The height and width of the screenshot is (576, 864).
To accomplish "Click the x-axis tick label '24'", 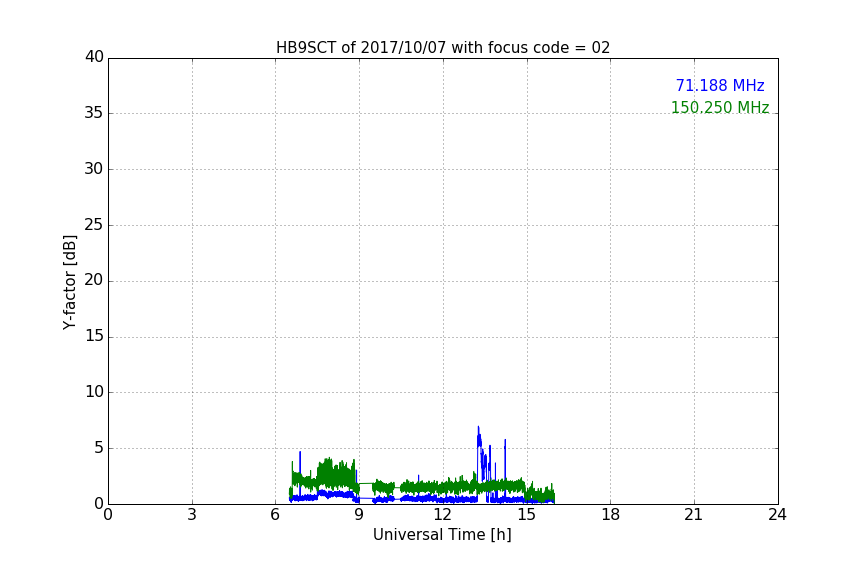I will (x=777, y=515).
